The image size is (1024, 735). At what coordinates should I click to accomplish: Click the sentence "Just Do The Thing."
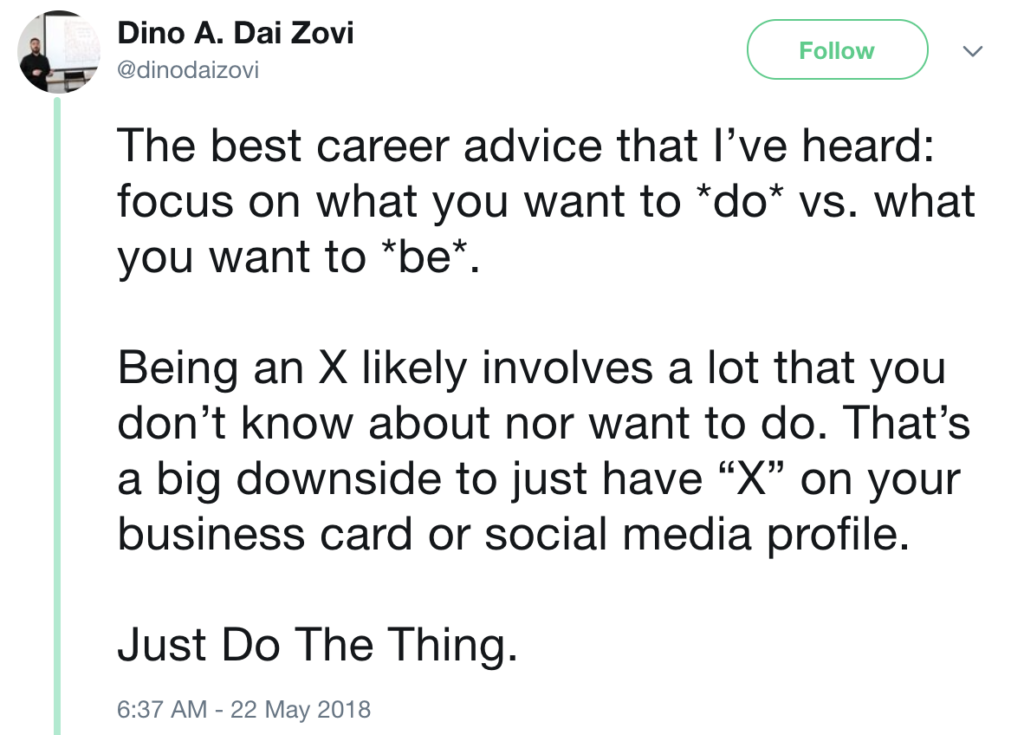(x=317, y=645)
